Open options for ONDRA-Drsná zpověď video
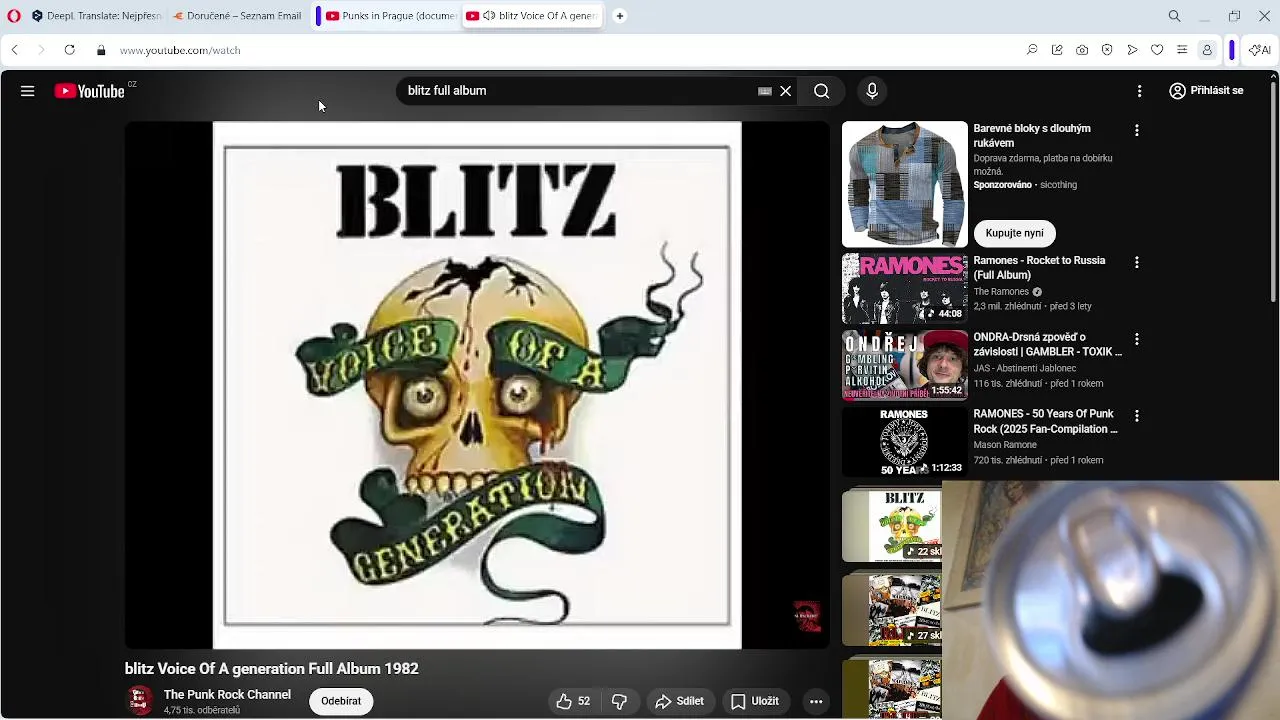This screenshot has width=1280, height=720. click(x=1136, y=339)
